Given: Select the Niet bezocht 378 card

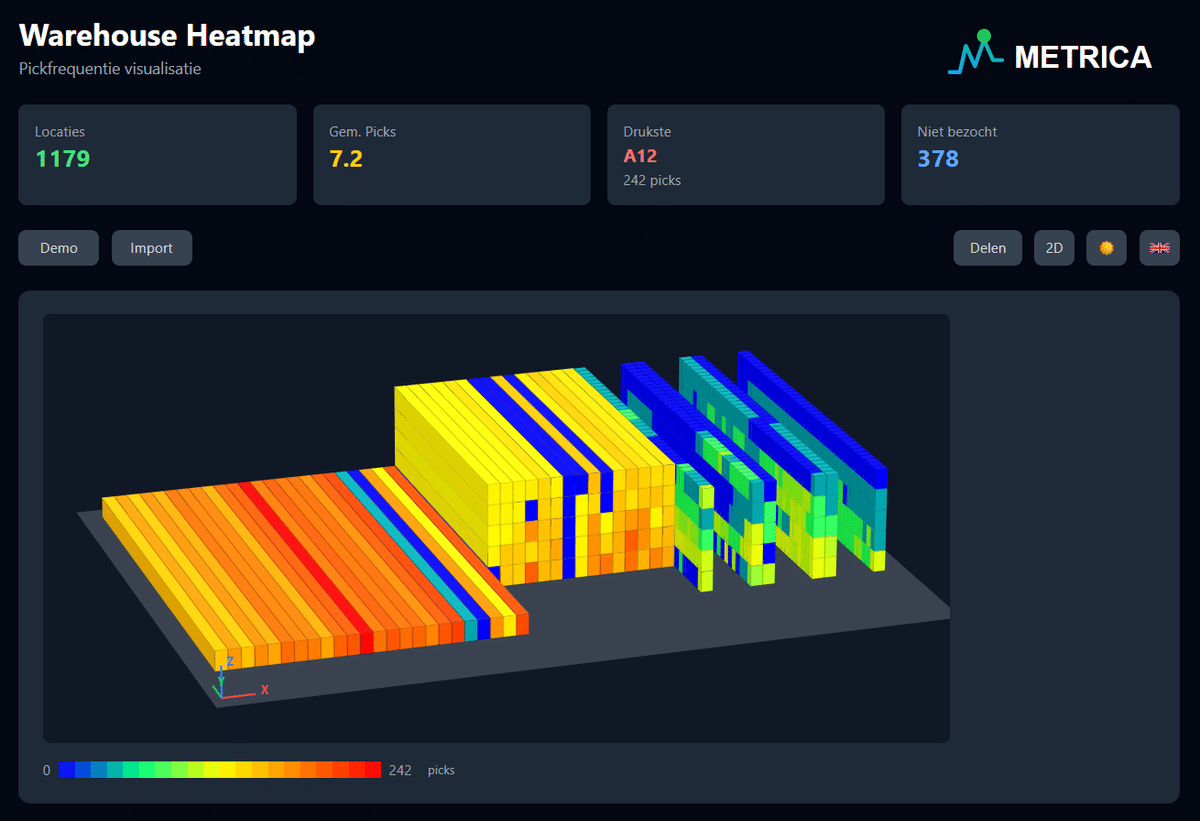Looking at the screenshot, I should tap(1040, 155).
